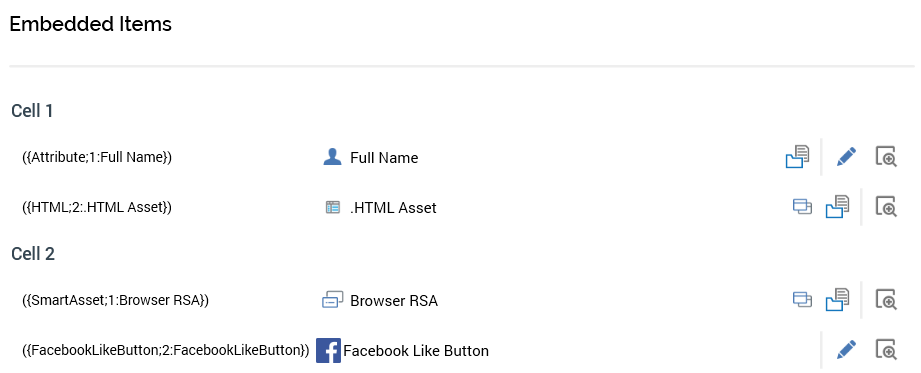921x373 pixels.
Task: Edit the Full Name attribute with pencil icon
Action: (x=846, y=157)
